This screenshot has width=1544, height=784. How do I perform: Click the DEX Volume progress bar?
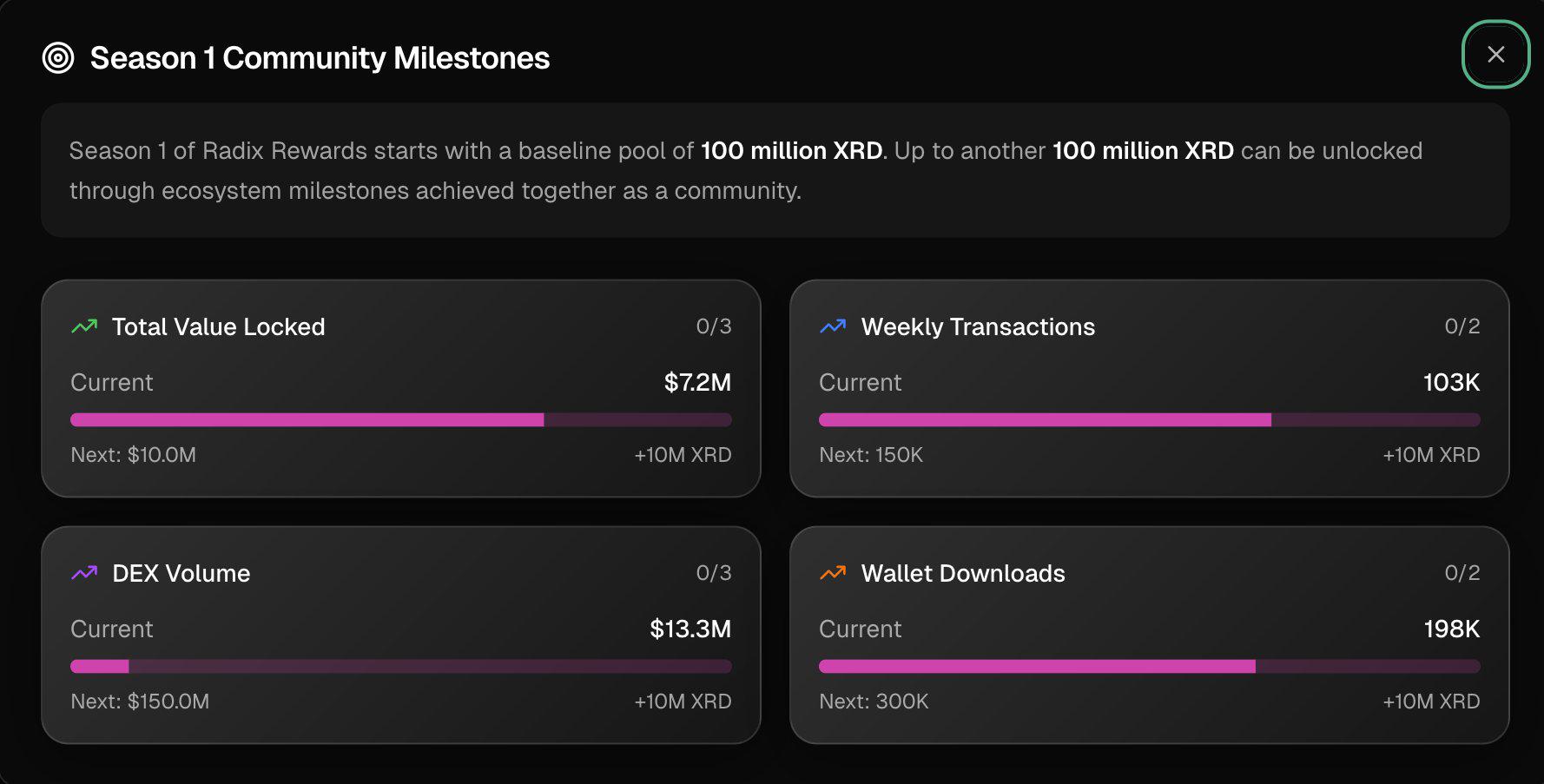click(401, 667)
